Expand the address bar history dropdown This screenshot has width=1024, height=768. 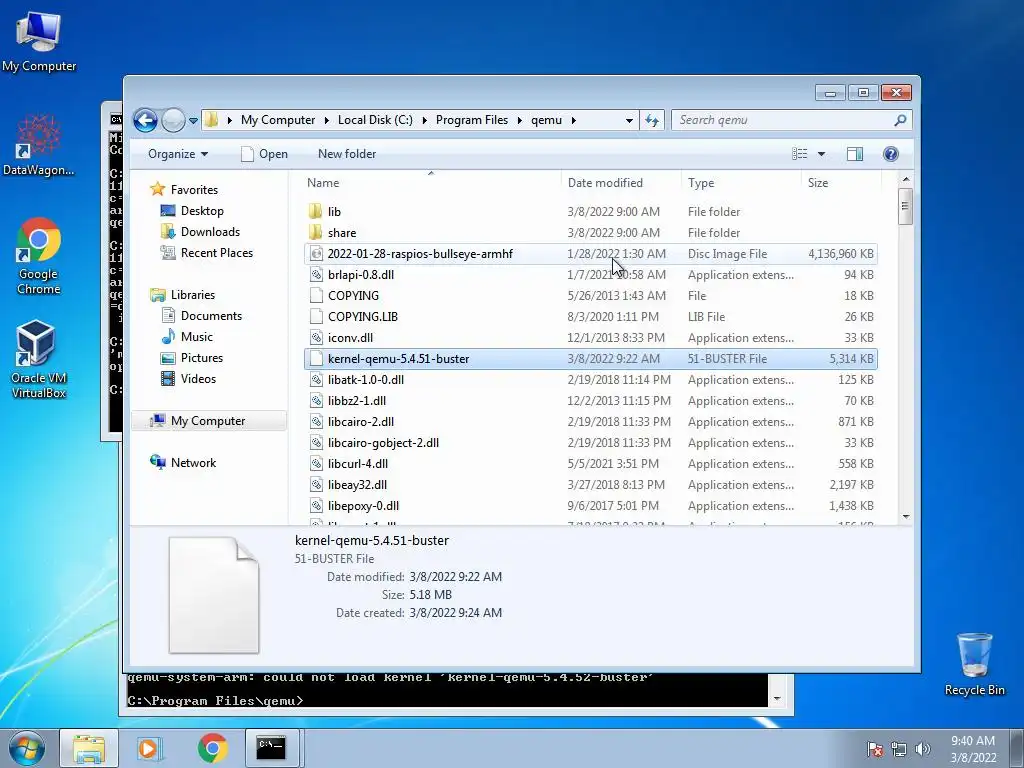click(629, 120)
